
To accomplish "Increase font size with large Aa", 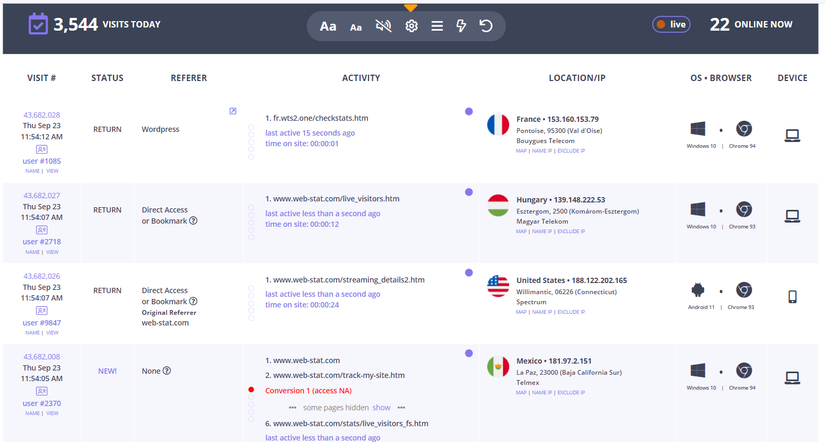I will pyautogui.click(x=328, y=26).
